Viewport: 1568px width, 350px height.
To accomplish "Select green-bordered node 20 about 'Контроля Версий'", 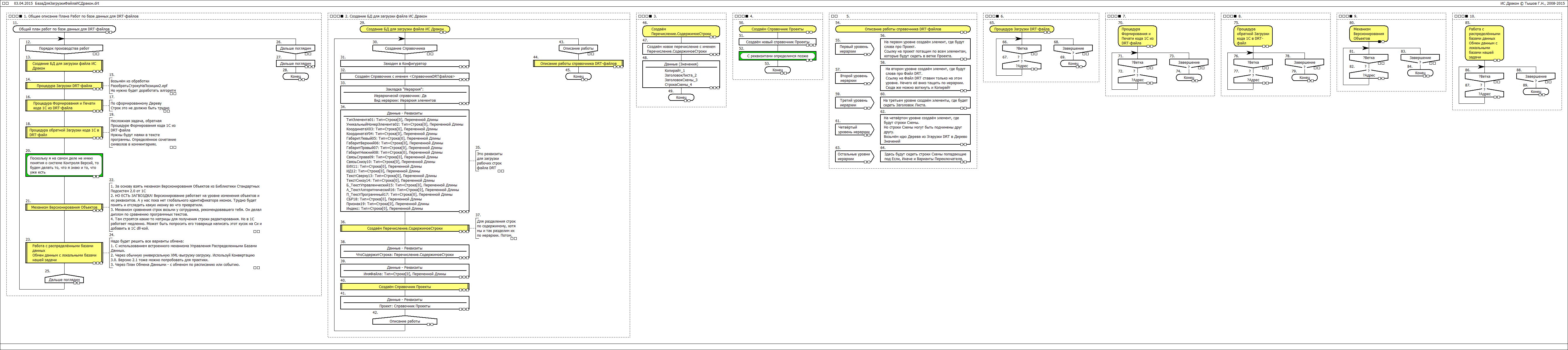I will 64,165.
